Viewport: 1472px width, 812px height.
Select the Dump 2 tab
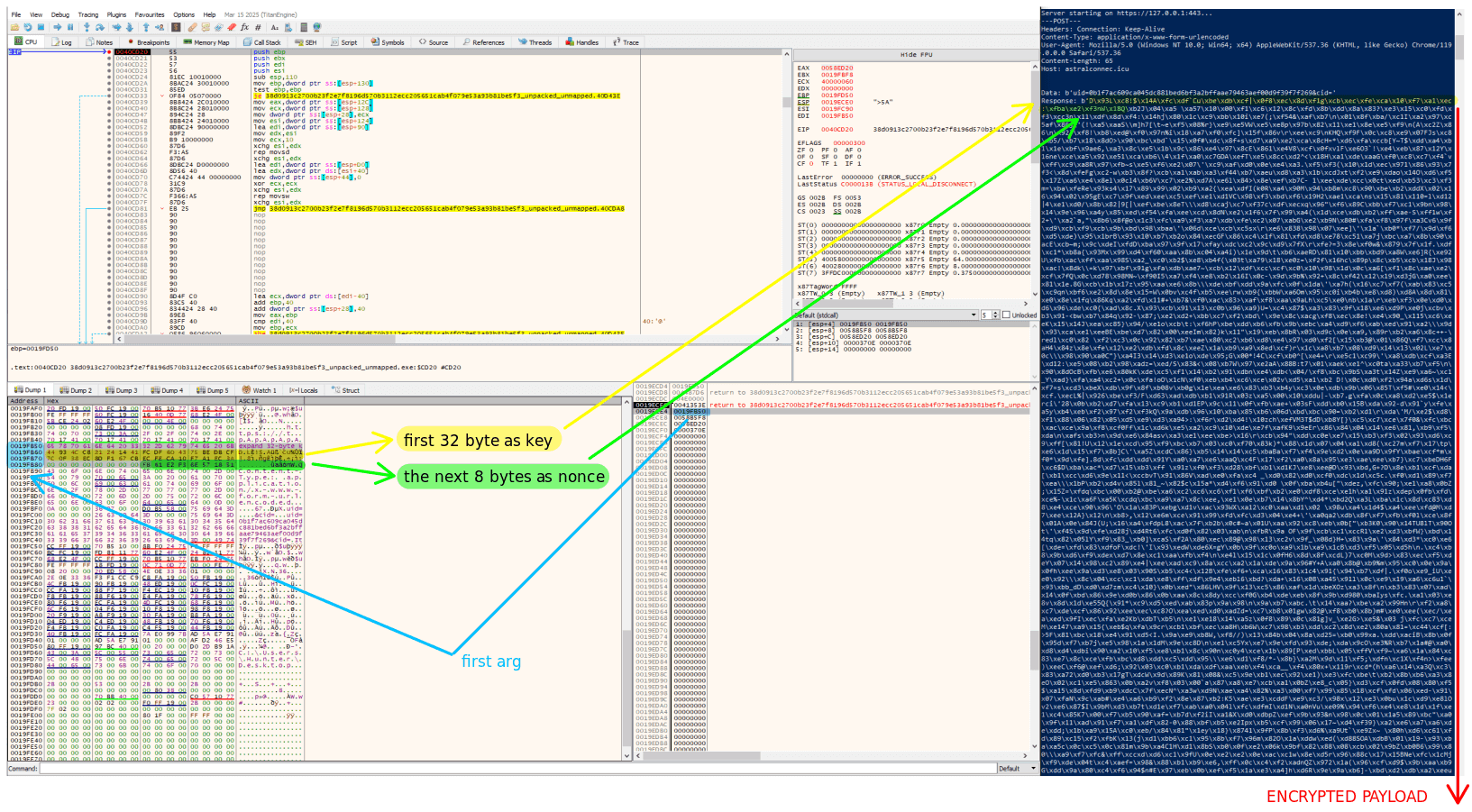(76, 390)
